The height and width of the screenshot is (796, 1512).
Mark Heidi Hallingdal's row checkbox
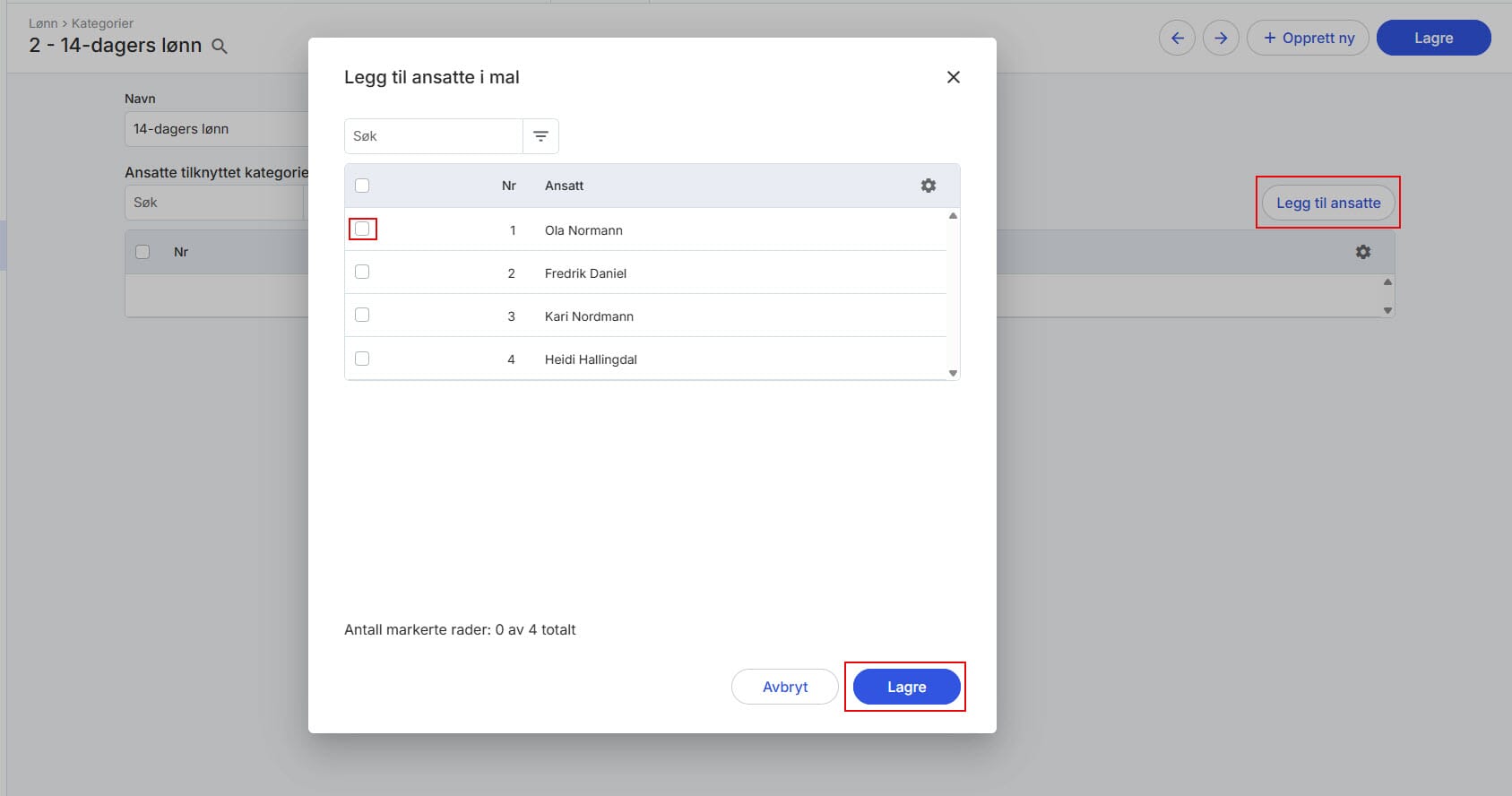[x=362, y=359]
